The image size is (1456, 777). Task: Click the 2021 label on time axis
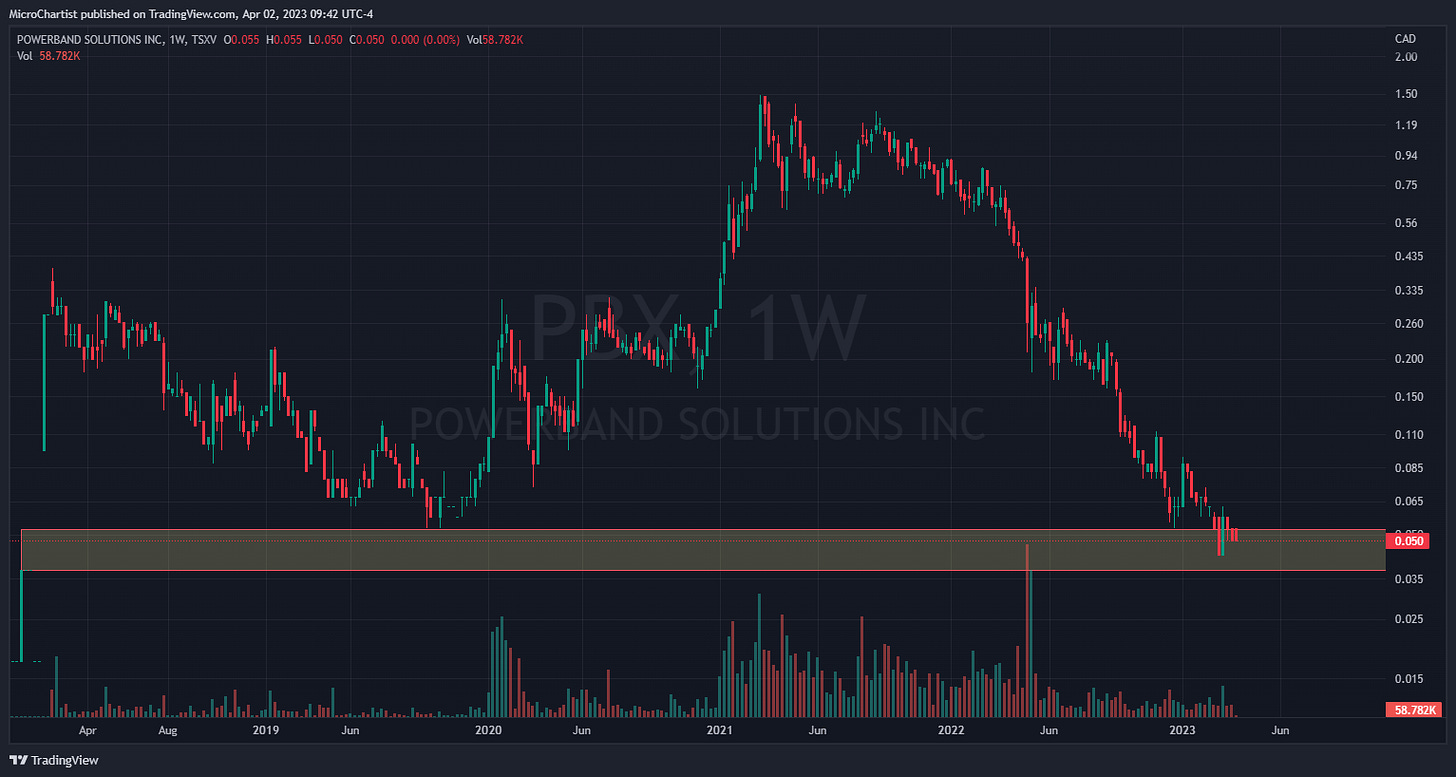tap(720, 731)
